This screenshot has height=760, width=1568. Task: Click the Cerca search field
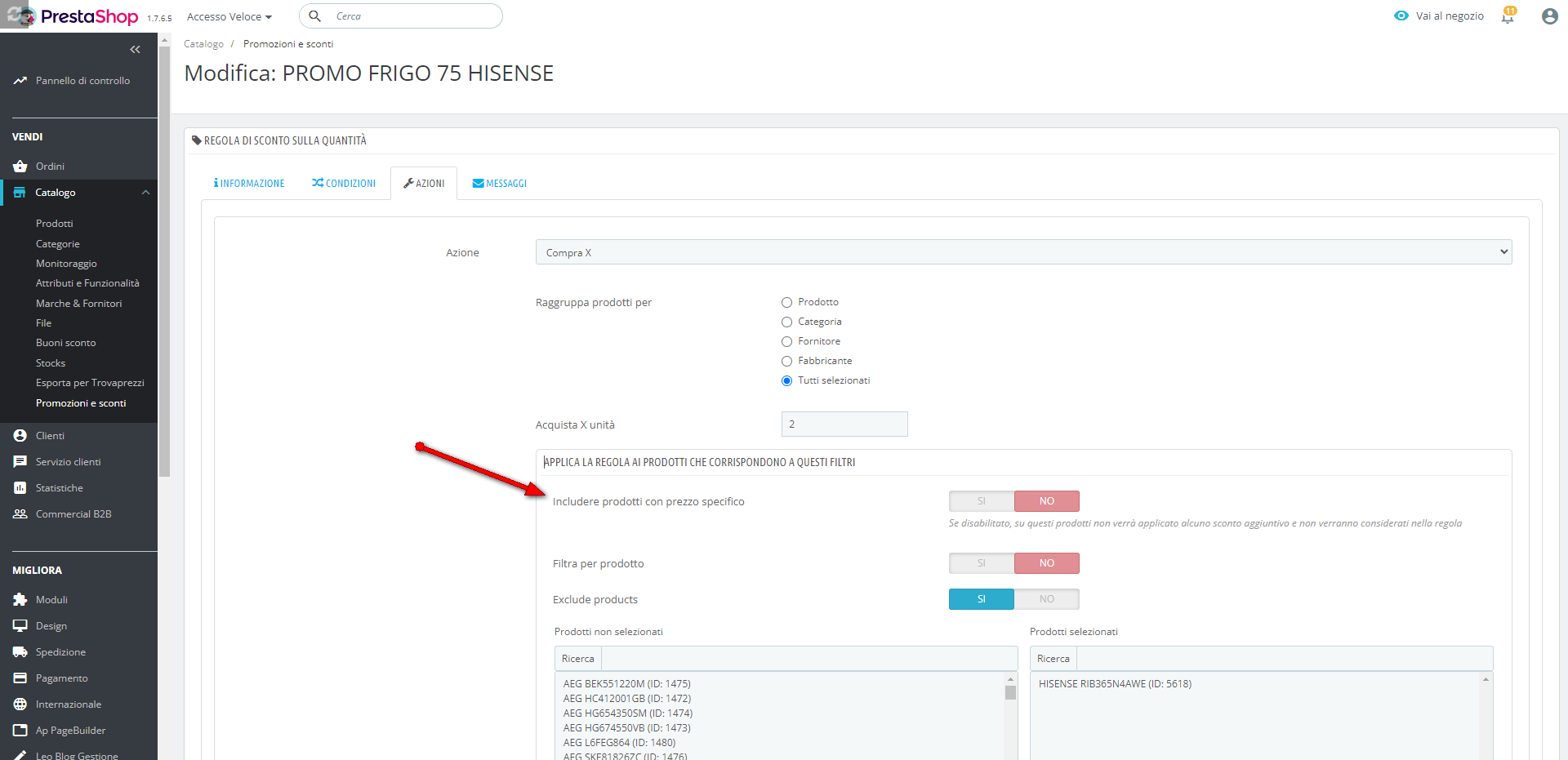401,16
